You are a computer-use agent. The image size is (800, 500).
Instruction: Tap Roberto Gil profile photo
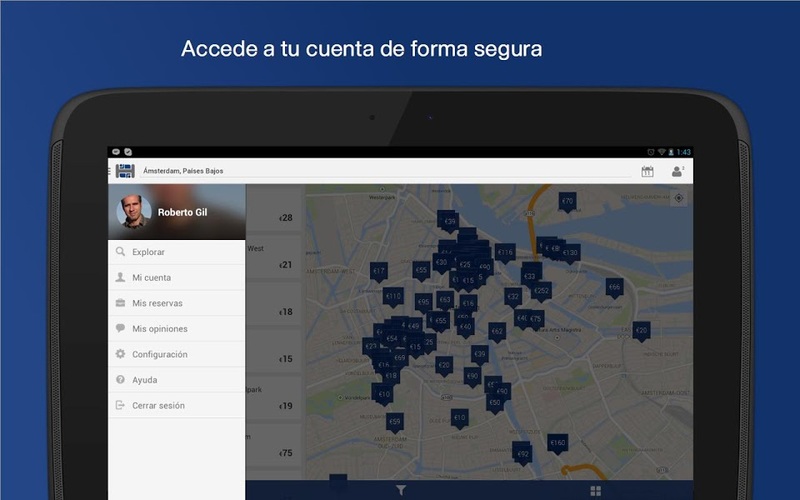coord(134,211)
